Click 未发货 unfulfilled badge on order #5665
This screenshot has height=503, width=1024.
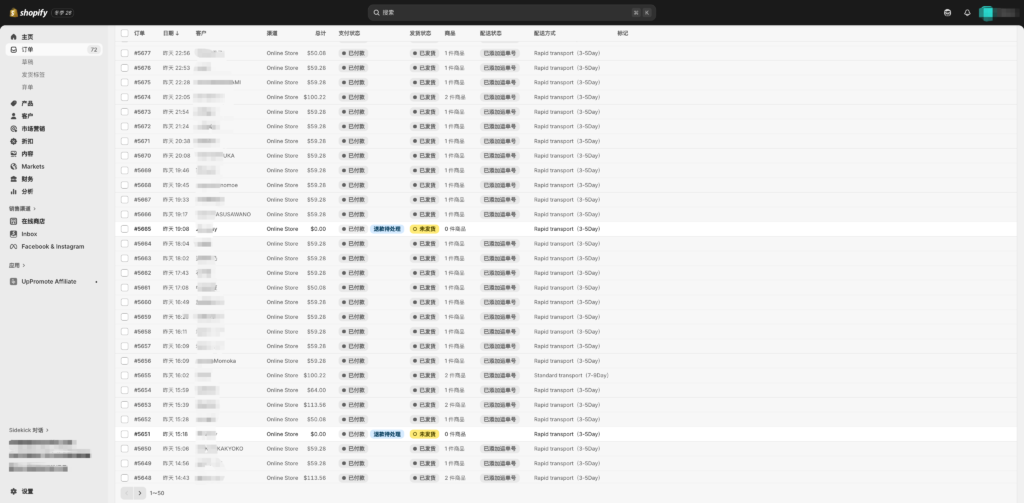point(424,229)
